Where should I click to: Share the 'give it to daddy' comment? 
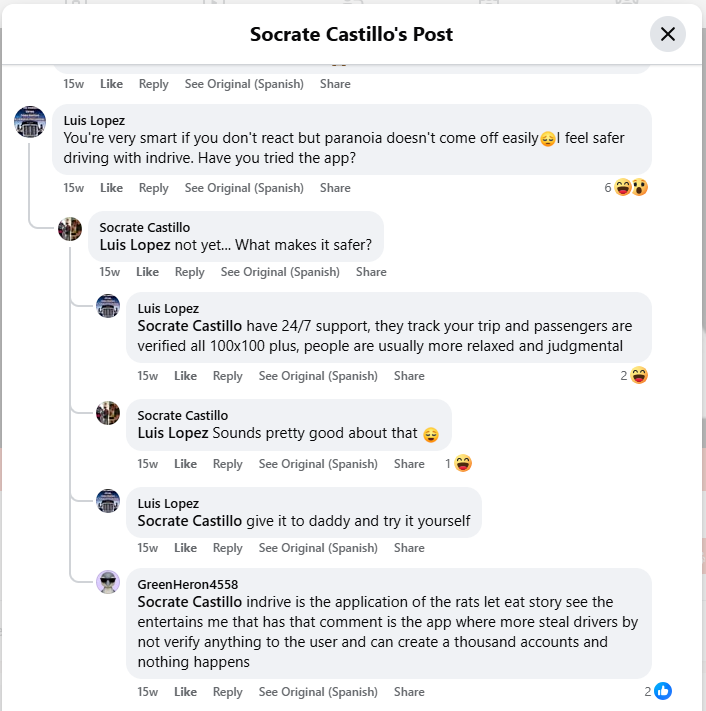[409, 548]
